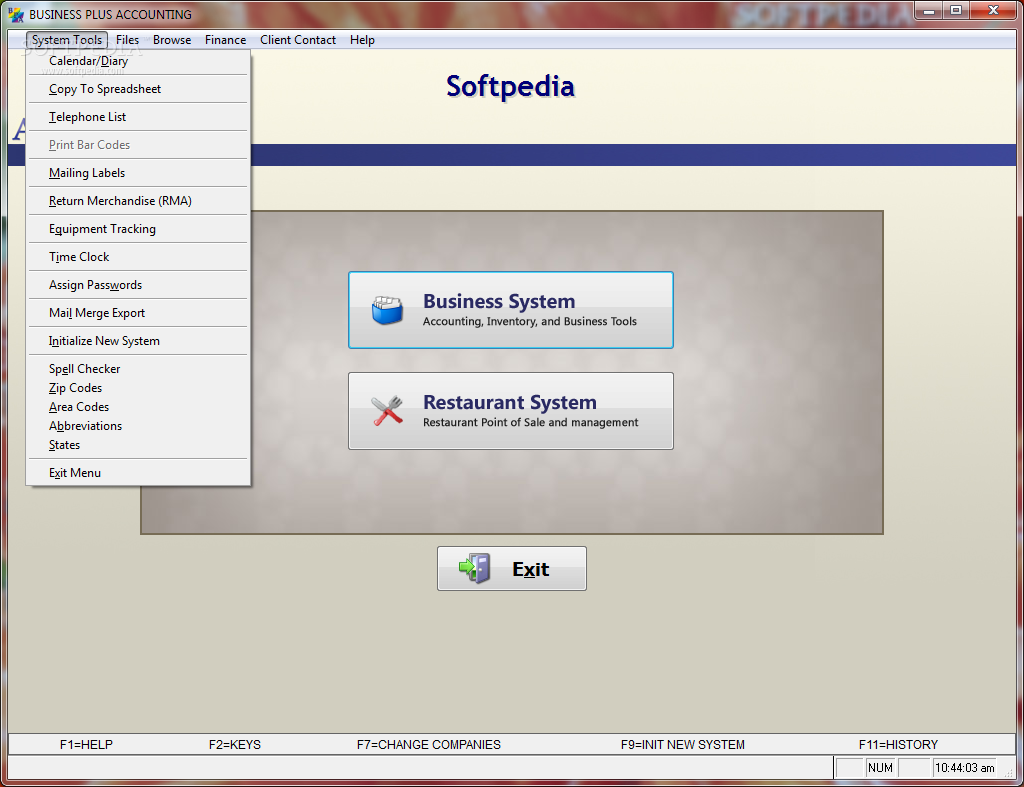Click the green arrow door Exit icon
Image resolution: width=1024 pixels, height=787 pixels.
tap(475, 568)
